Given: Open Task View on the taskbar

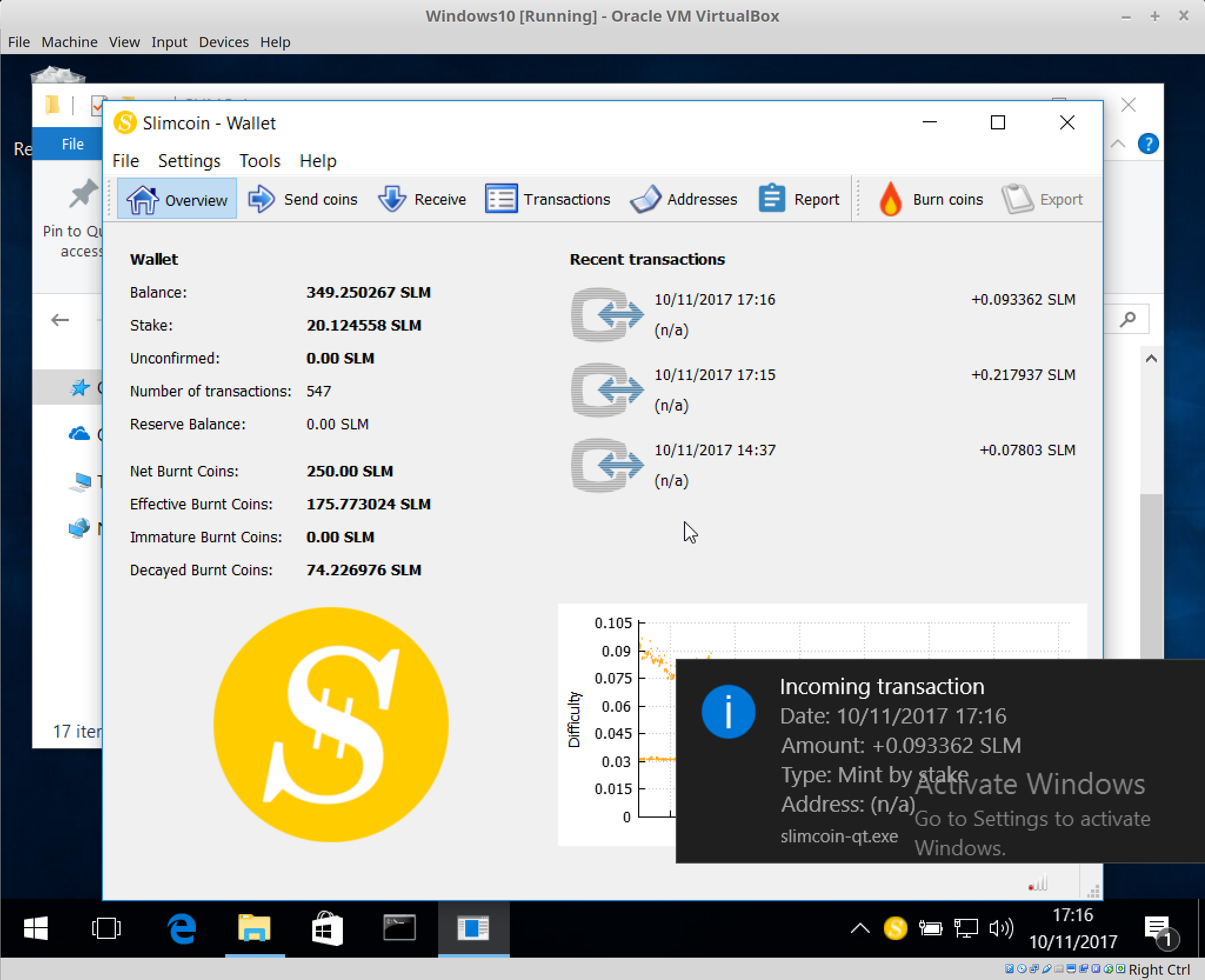Looking at the screenshot, I should click(x=106, y=928).
